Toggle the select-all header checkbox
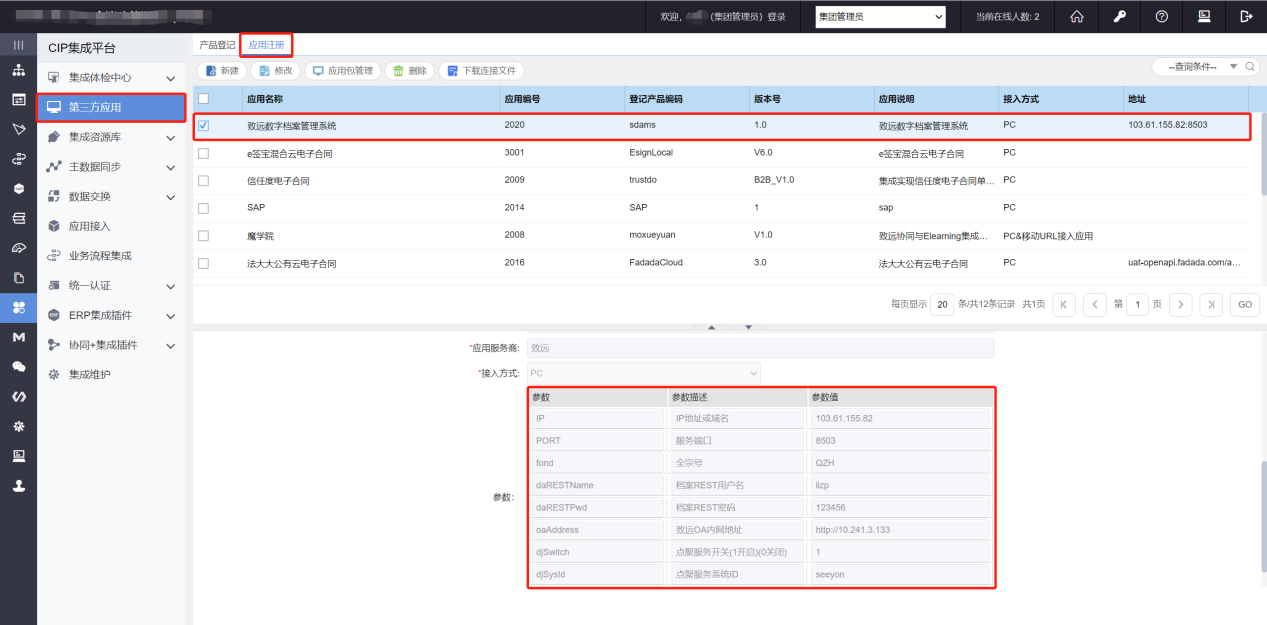The image size is (1267, 625). point(204,99)
